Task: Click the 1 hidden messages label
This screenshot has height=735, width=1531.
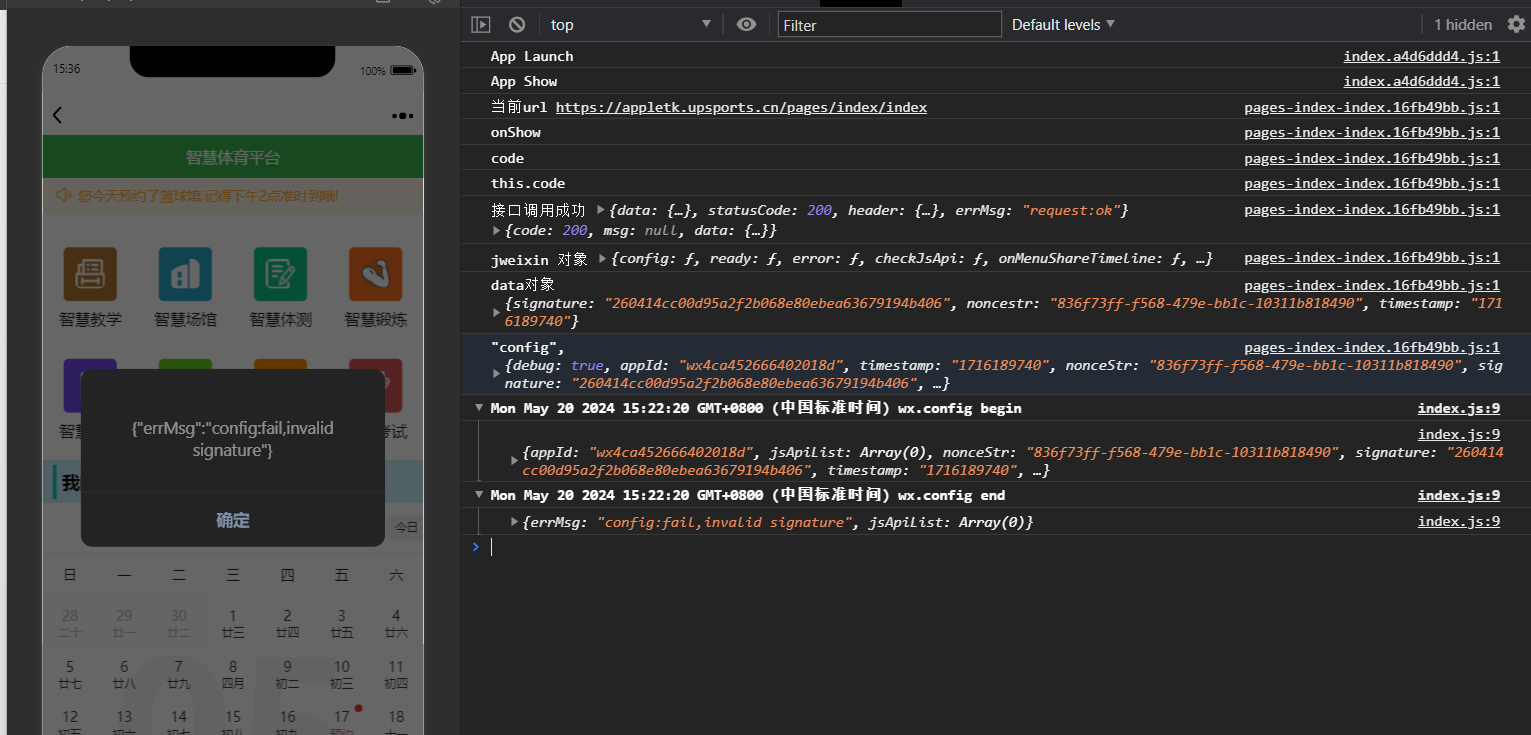Action: click(x=1463, y=24)
